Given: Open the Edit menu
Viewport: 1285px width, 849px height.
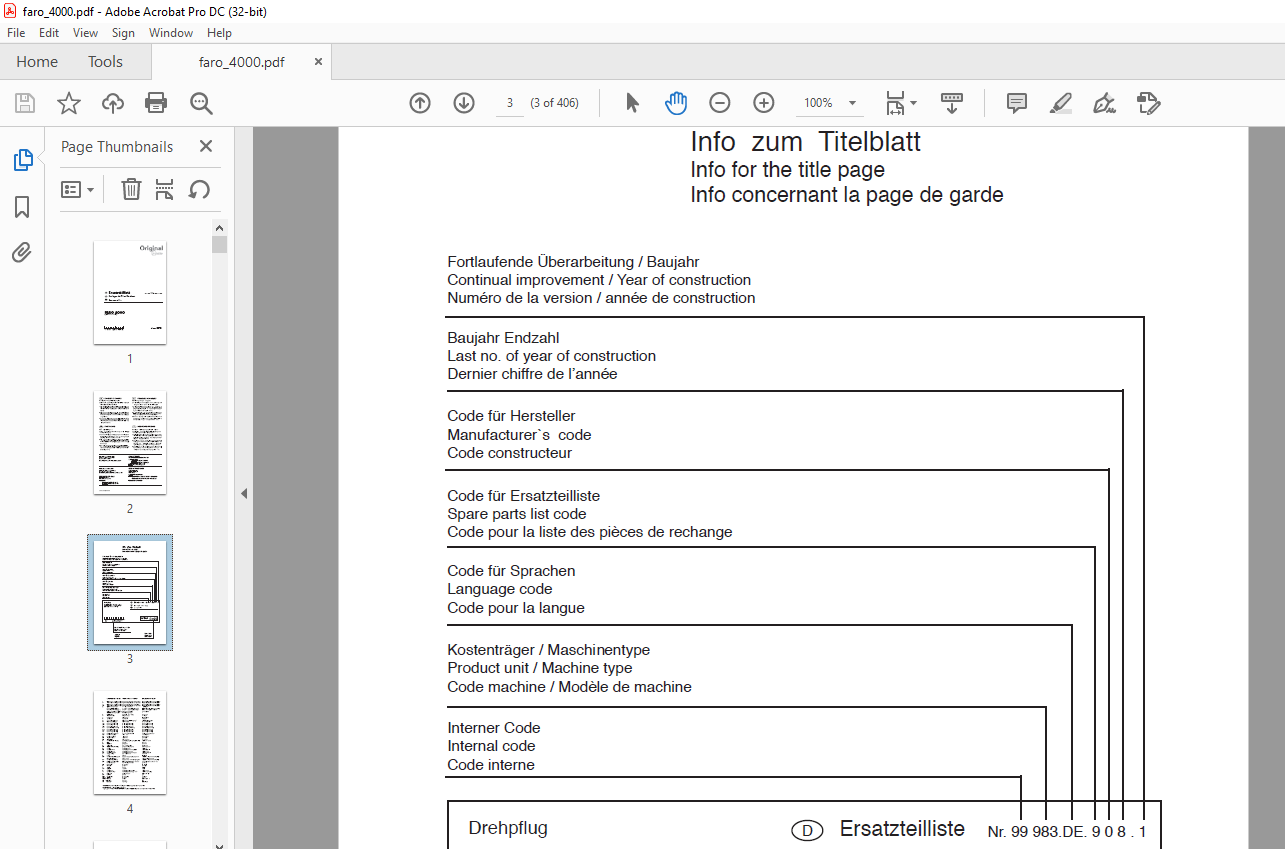Looking at the screenshot, I should click(x=49, y=33).
